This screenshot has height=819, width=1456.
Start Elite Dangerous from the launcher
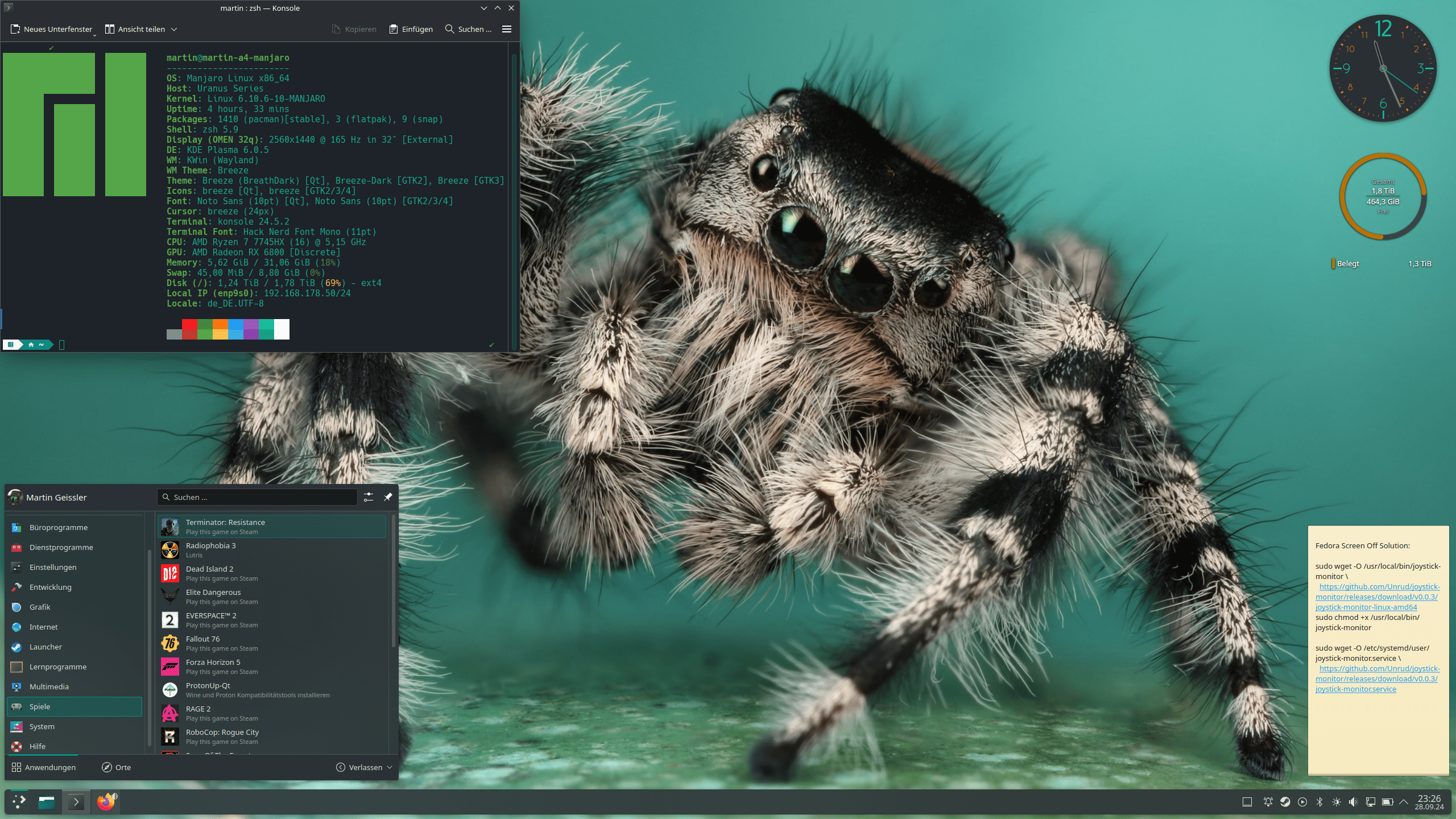[x=272, y=597]
